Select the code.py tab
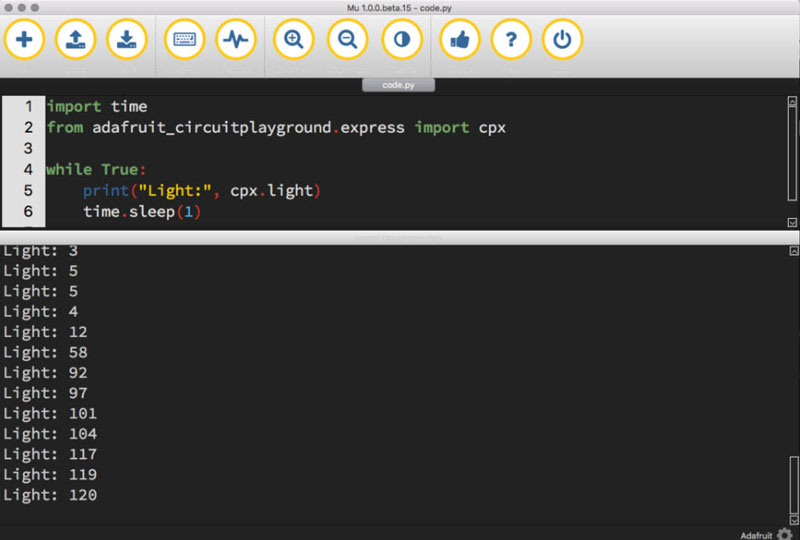 click(399, 86)
